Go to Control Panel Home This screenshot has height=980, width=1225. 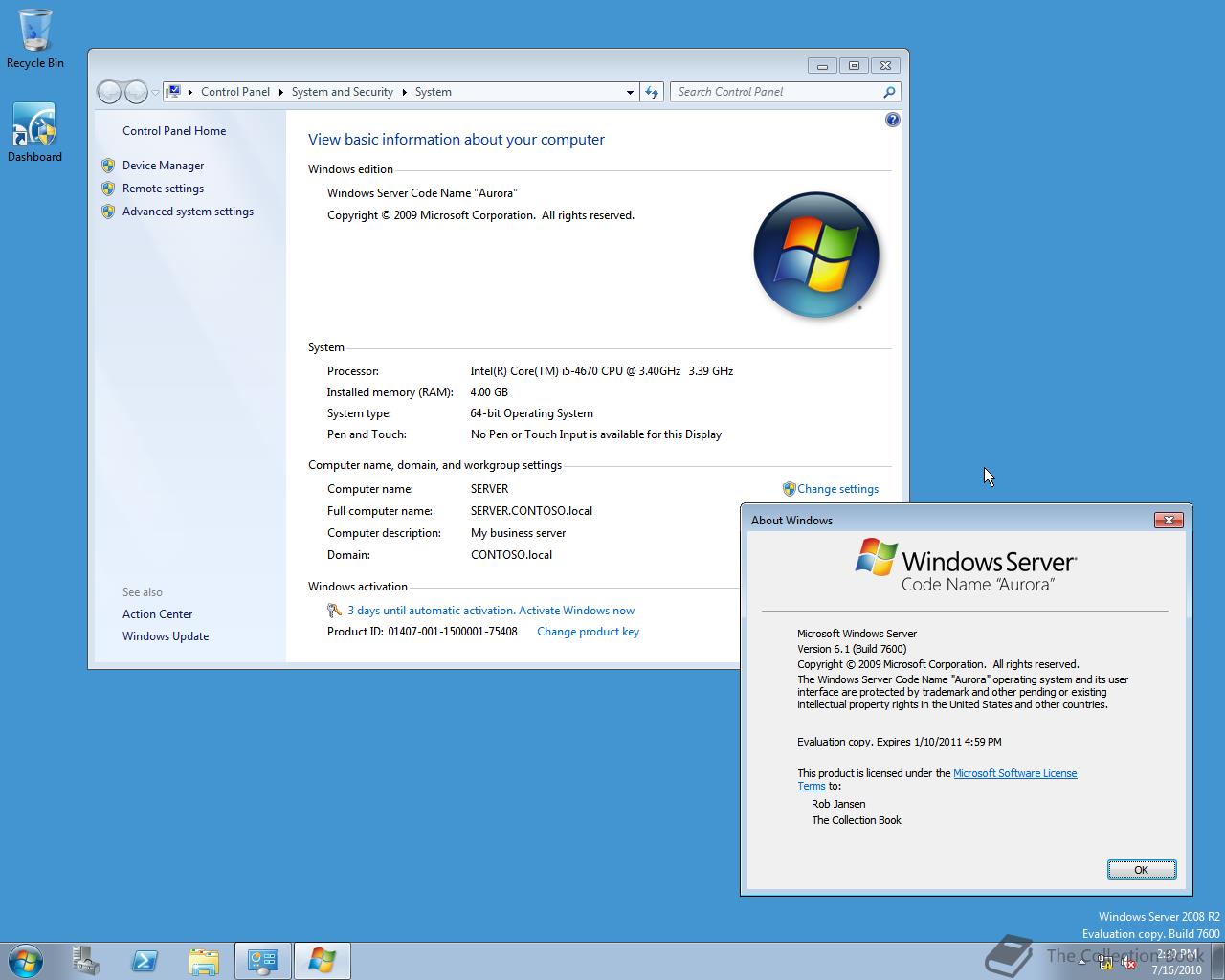174,131
